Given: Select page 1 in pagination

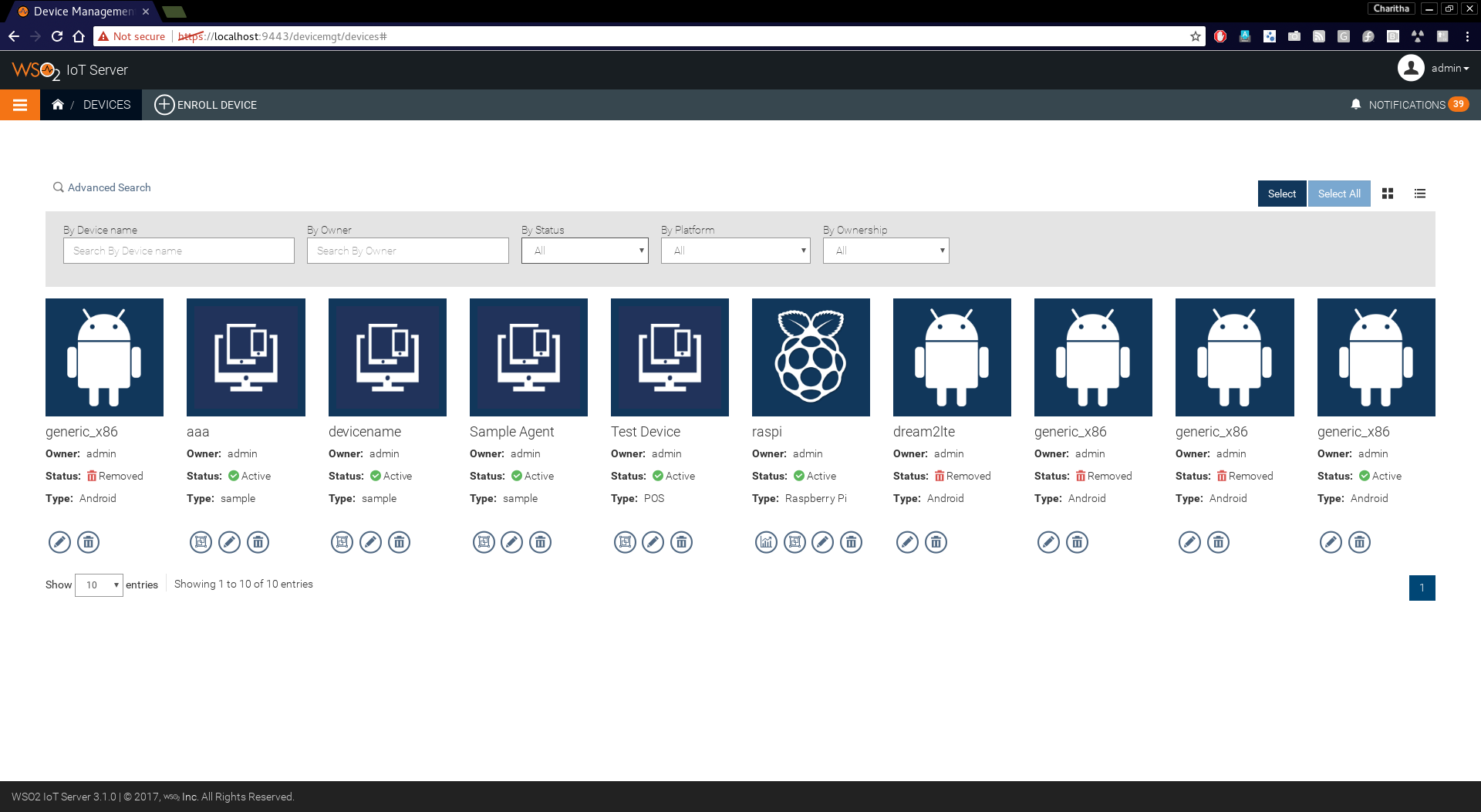Looking at the screenshot, I should (1422, 588).
